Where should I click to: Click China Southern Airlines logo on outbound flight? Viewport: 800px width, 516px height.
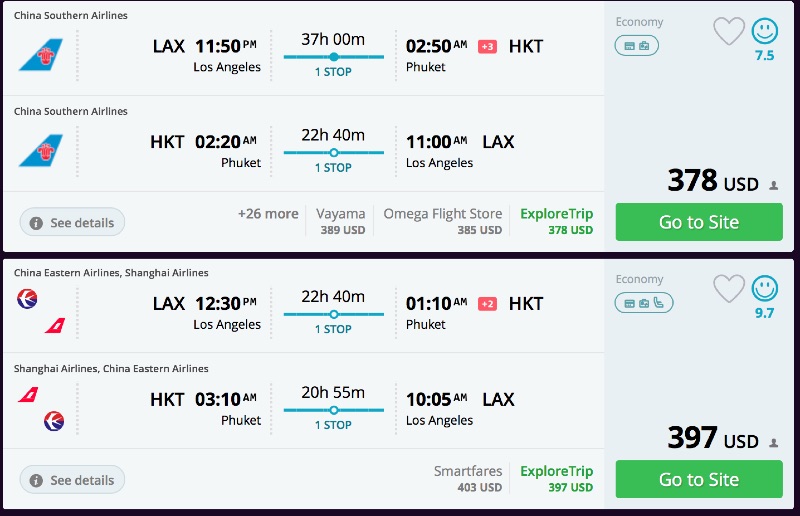[x=40, y=55]
